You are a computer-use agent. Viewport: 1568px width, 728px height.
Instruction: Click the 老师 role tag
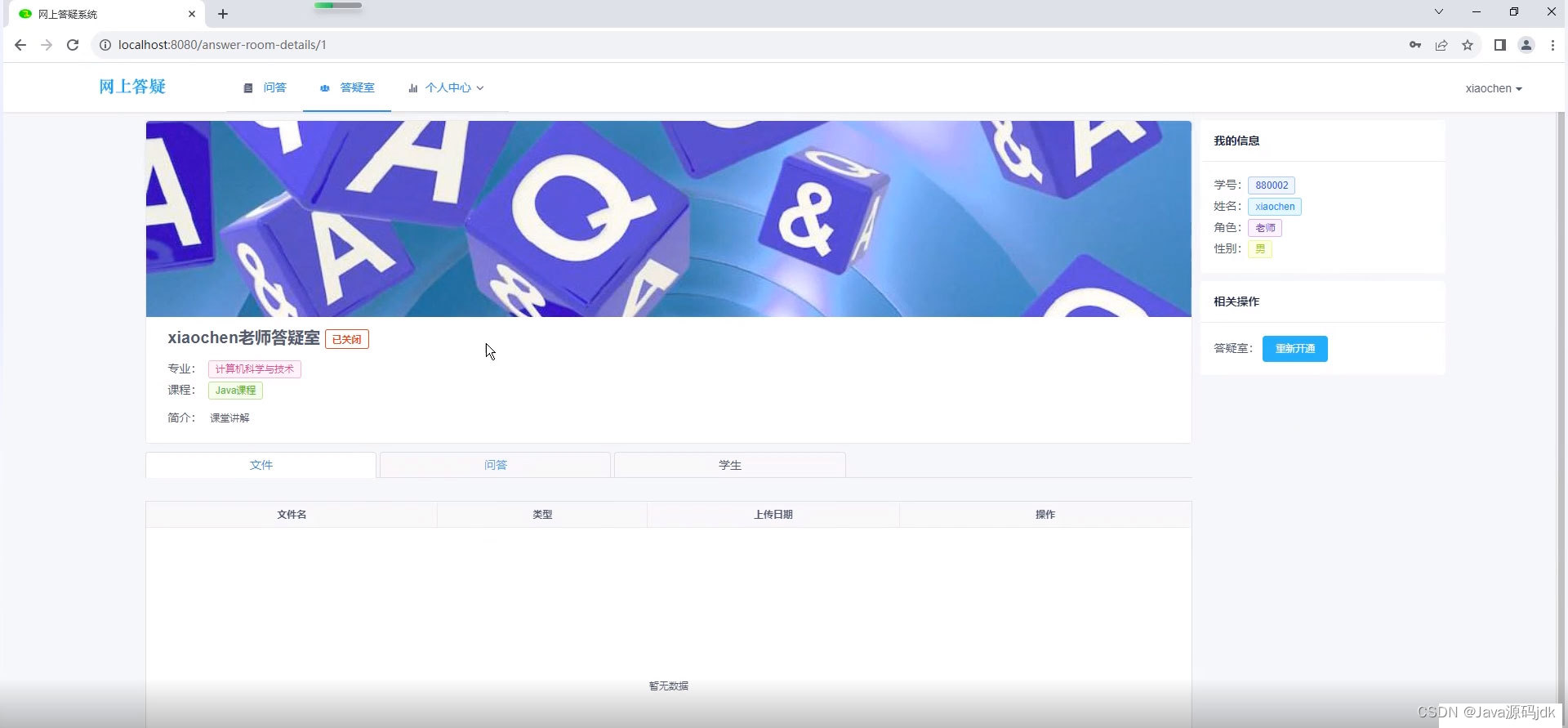pos(1265,228)
